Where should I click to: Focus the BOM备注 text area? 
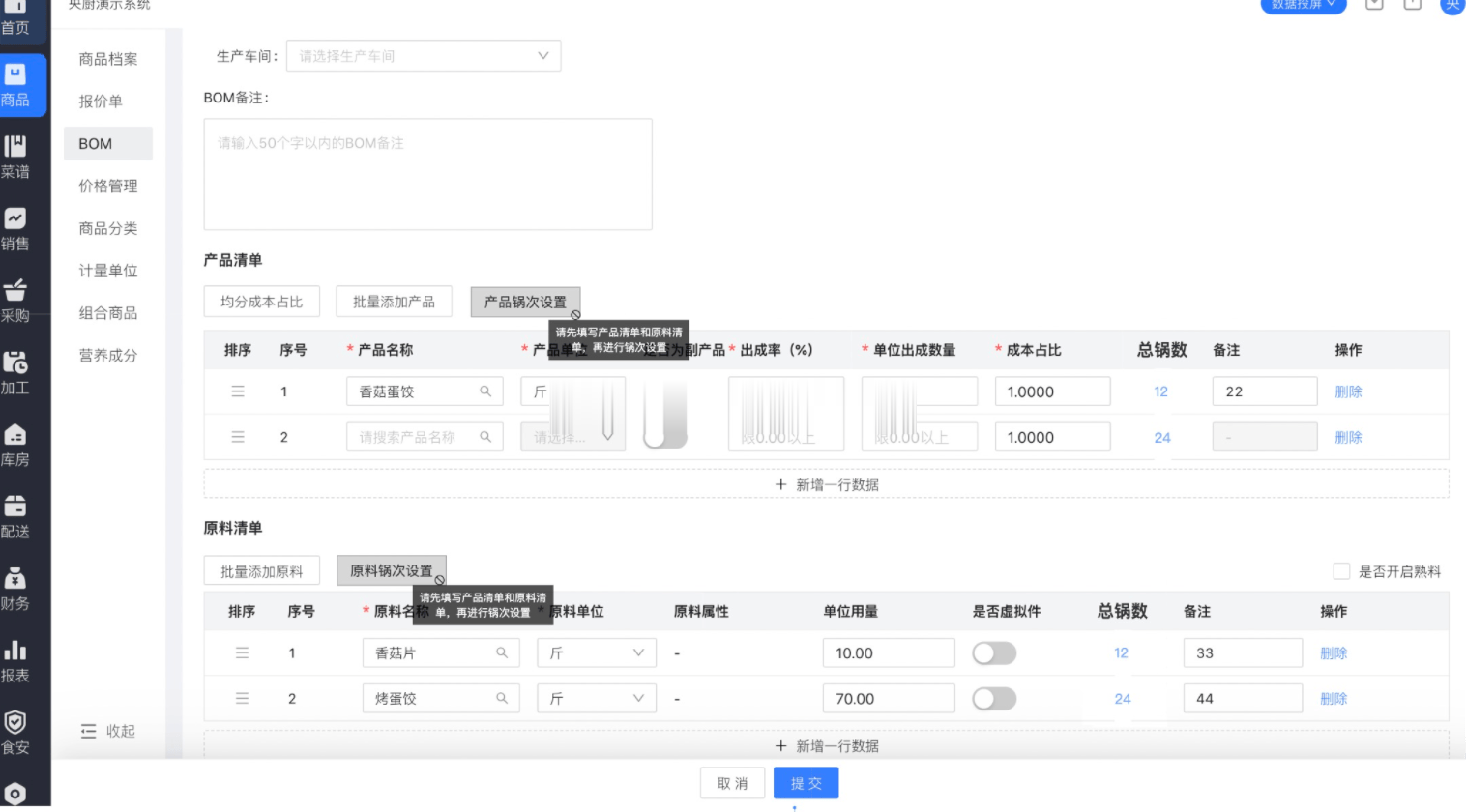click(x=427, y=174)
